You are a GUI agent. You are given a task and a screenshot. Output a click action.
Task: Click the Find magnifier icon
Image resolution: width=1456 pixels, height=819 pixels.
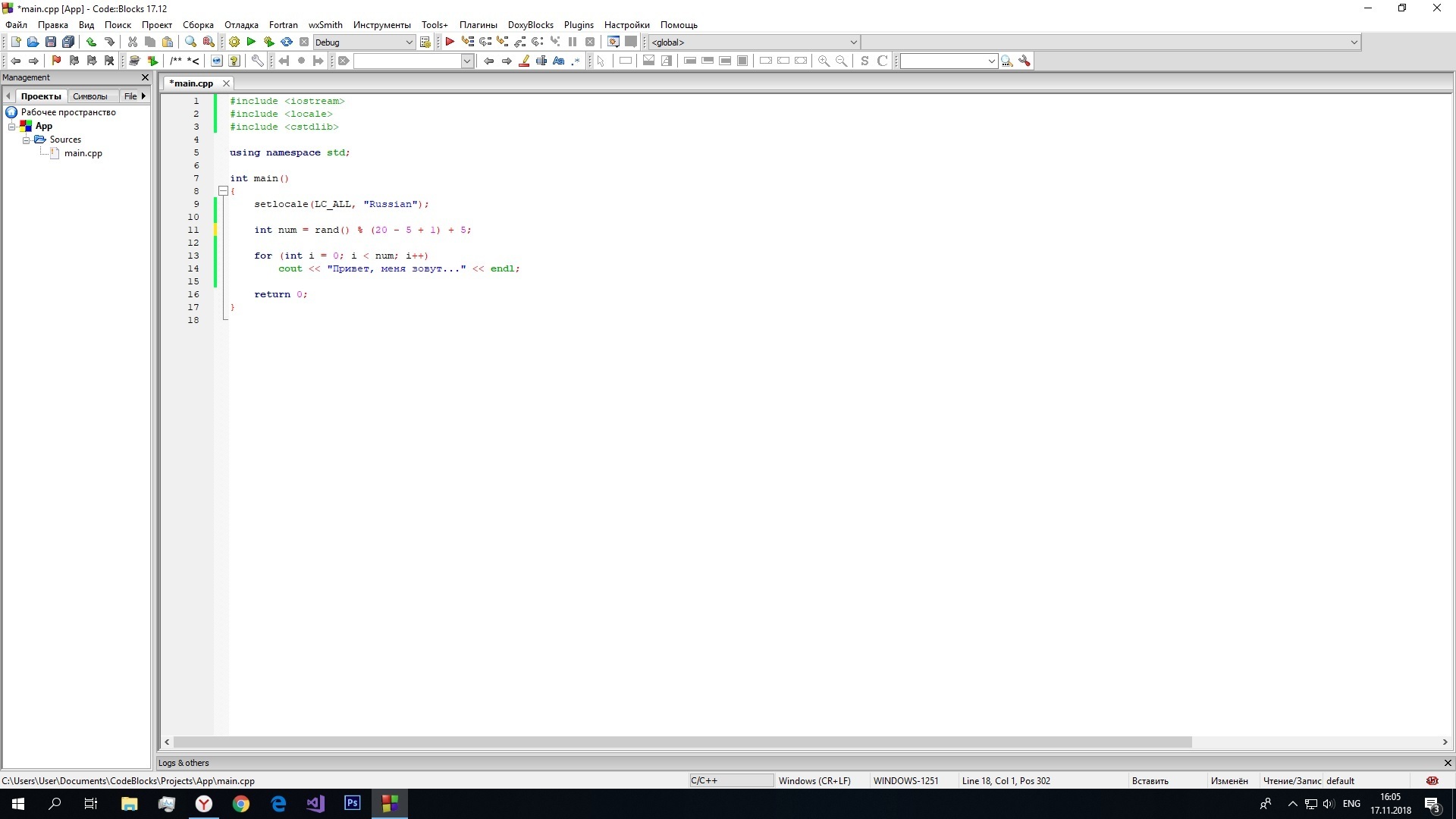(190, 42)
